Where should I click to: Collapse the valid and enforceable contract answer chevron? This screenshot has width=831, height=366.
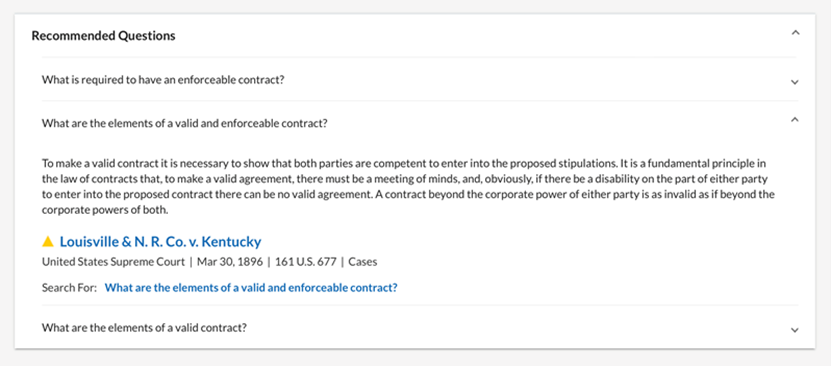[x=794, y=120]
